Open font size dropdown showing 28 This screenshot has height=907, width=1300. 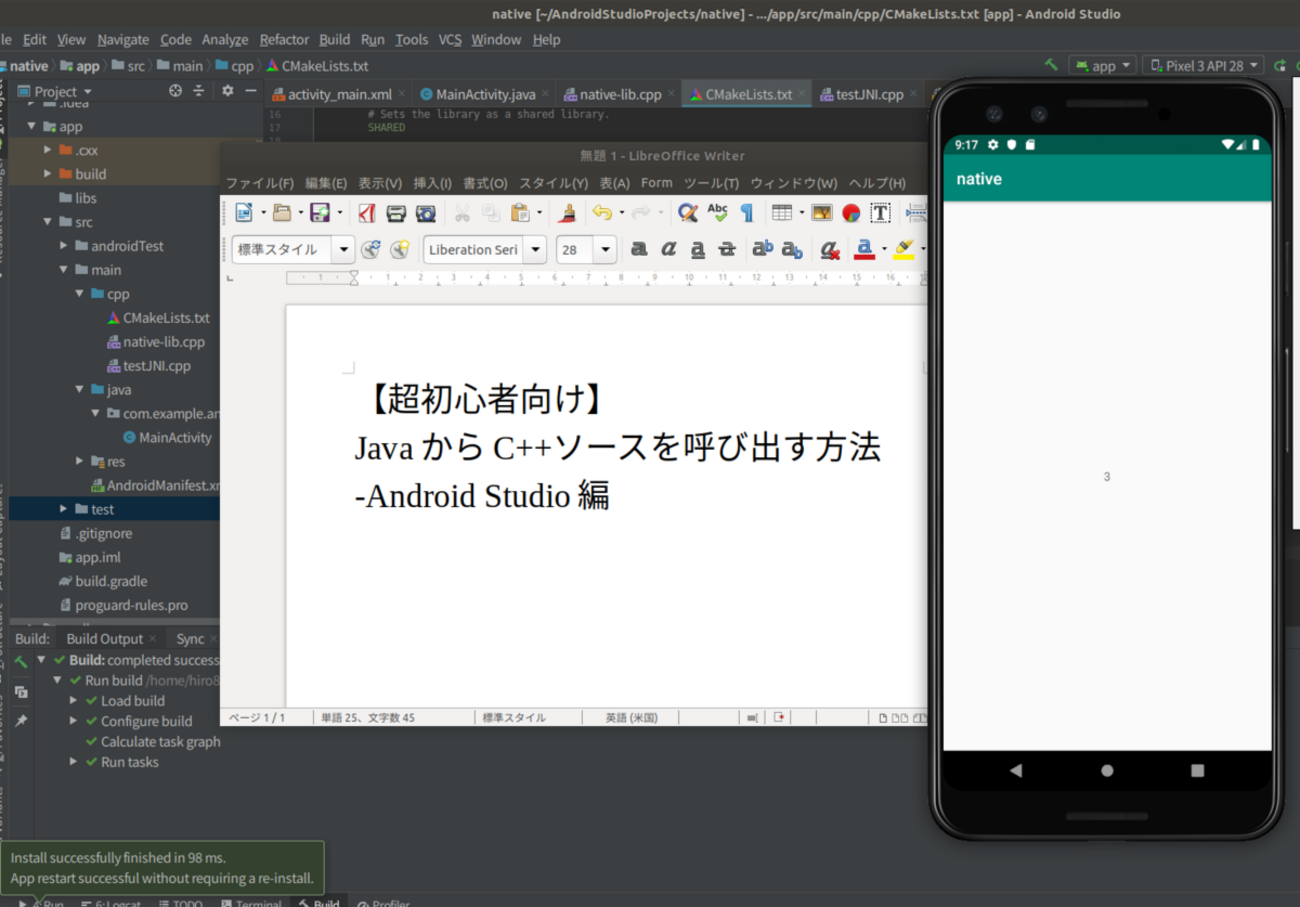(605, 249)
